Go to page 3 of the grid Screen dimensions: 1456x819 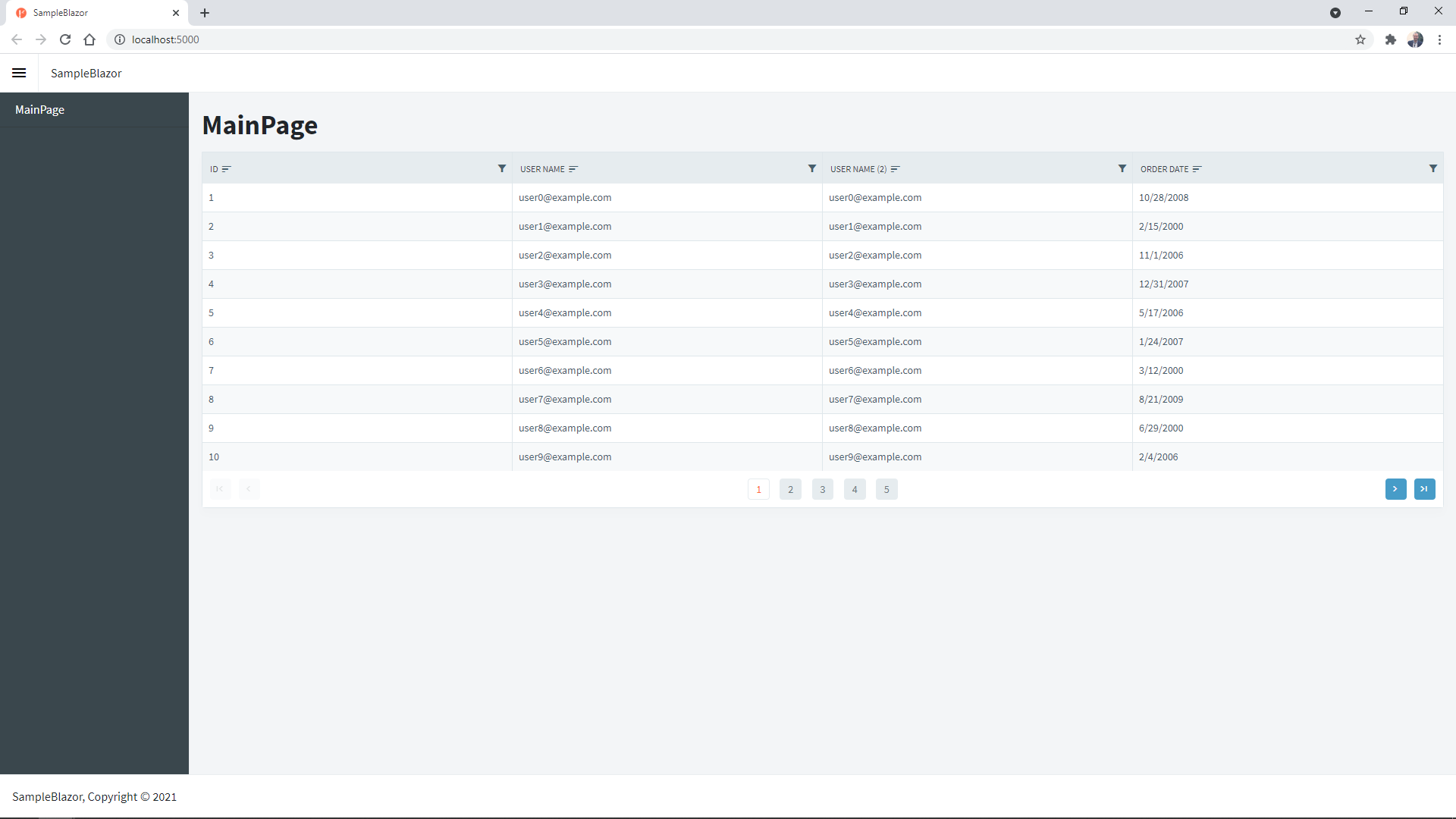tap(823, 489)
